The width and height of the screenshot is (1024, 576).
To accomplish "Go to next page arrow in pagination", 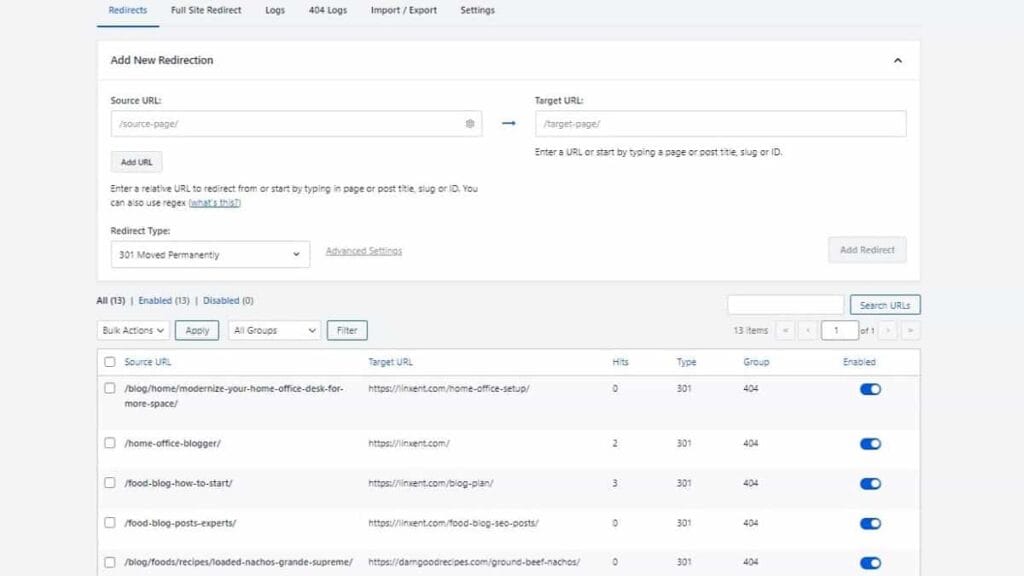I will tap(889, 330).
